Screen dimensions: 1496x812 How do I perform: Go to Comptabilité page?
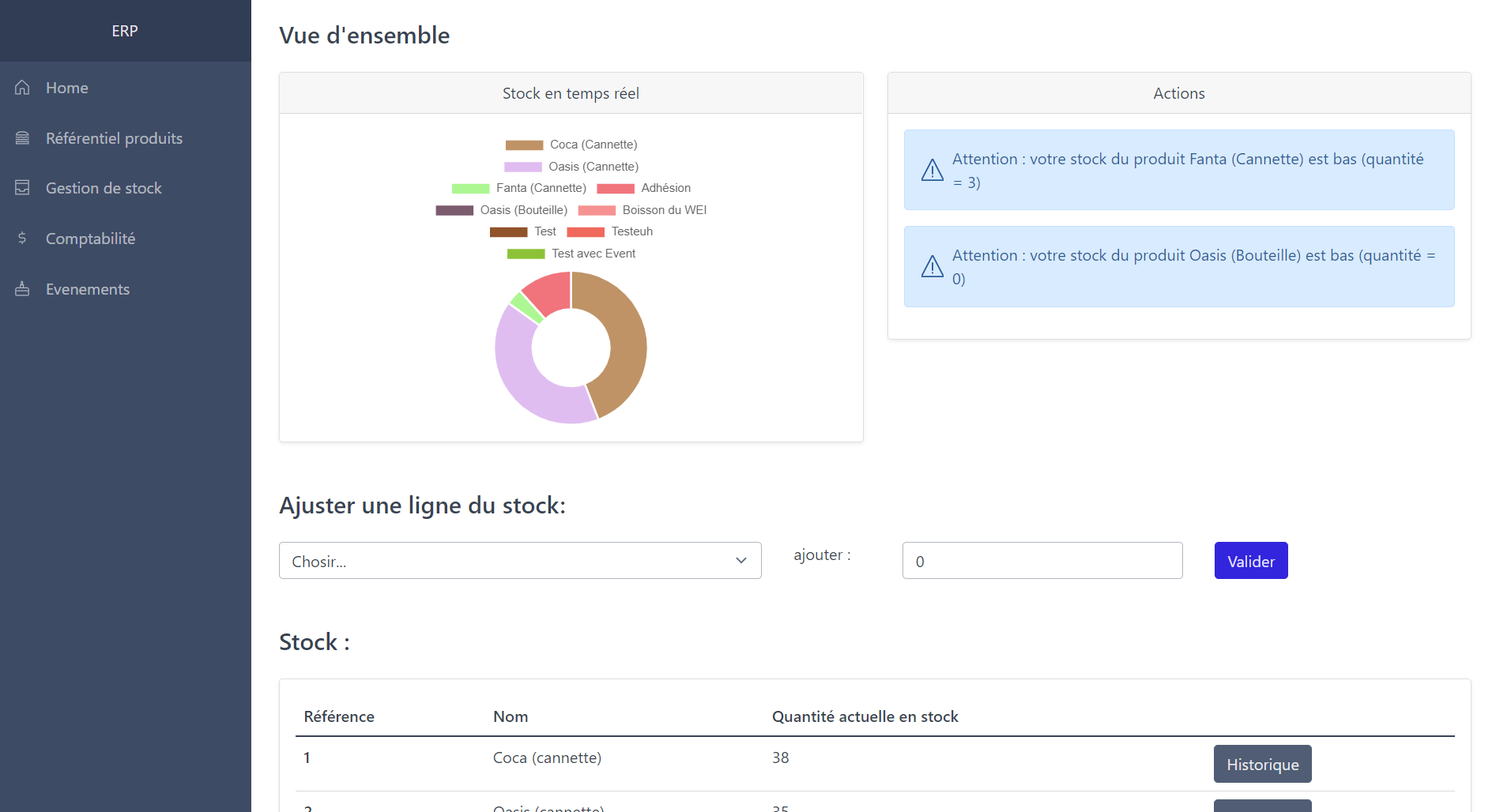click(x=90, y=239)
